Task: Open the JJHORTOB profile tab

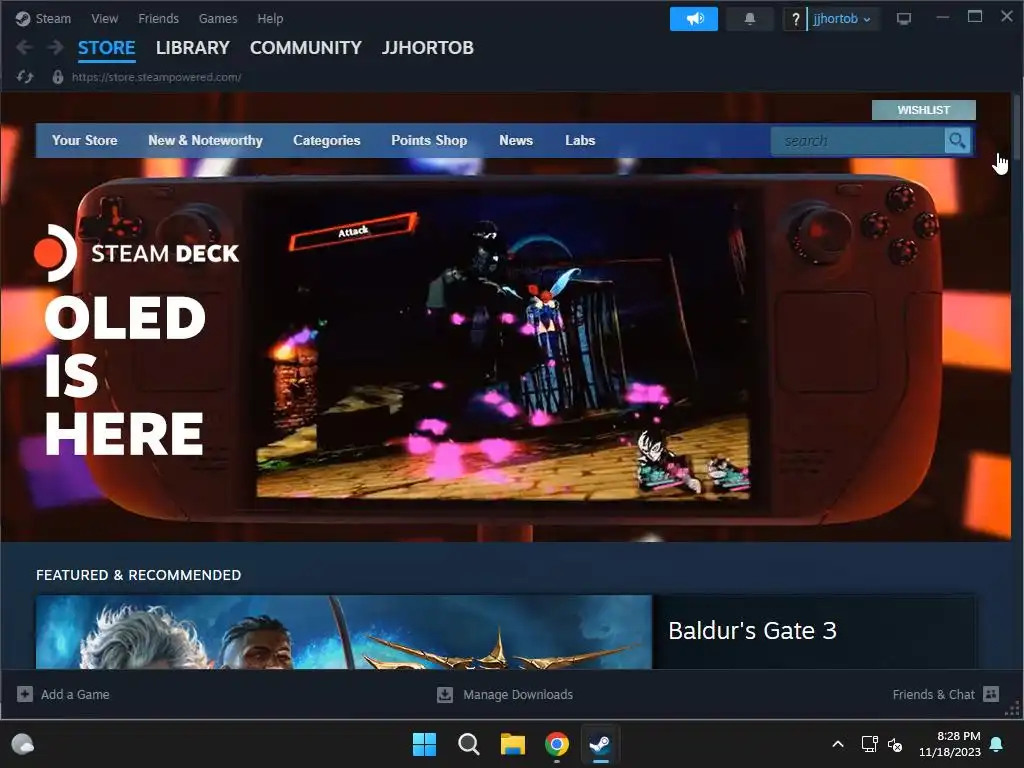Action: click(x=428, y=48)
